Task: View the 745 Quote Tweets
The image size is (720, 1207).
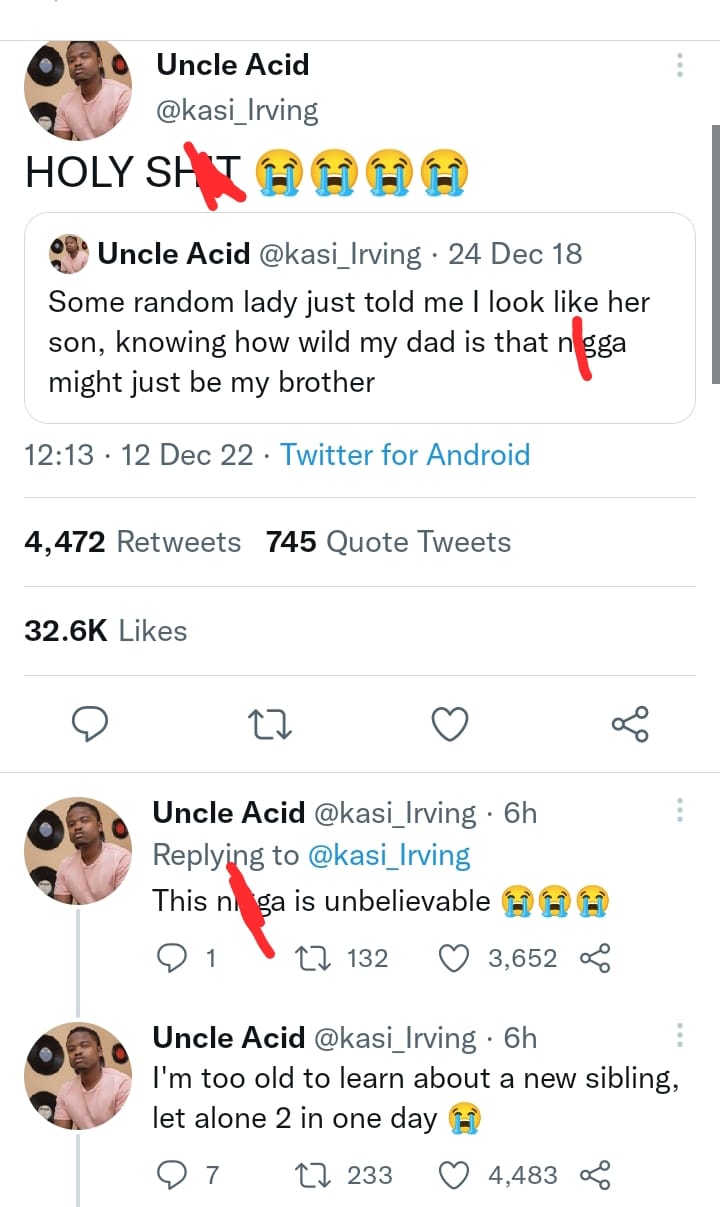Action: tap(388, 542)
